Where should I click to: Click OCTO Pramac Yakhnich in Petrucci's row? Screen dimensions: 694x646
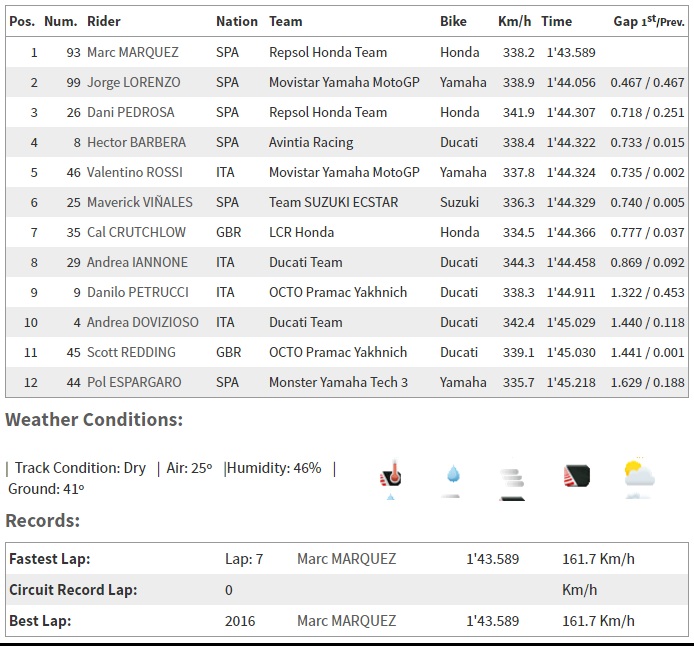tap(338, 292)
